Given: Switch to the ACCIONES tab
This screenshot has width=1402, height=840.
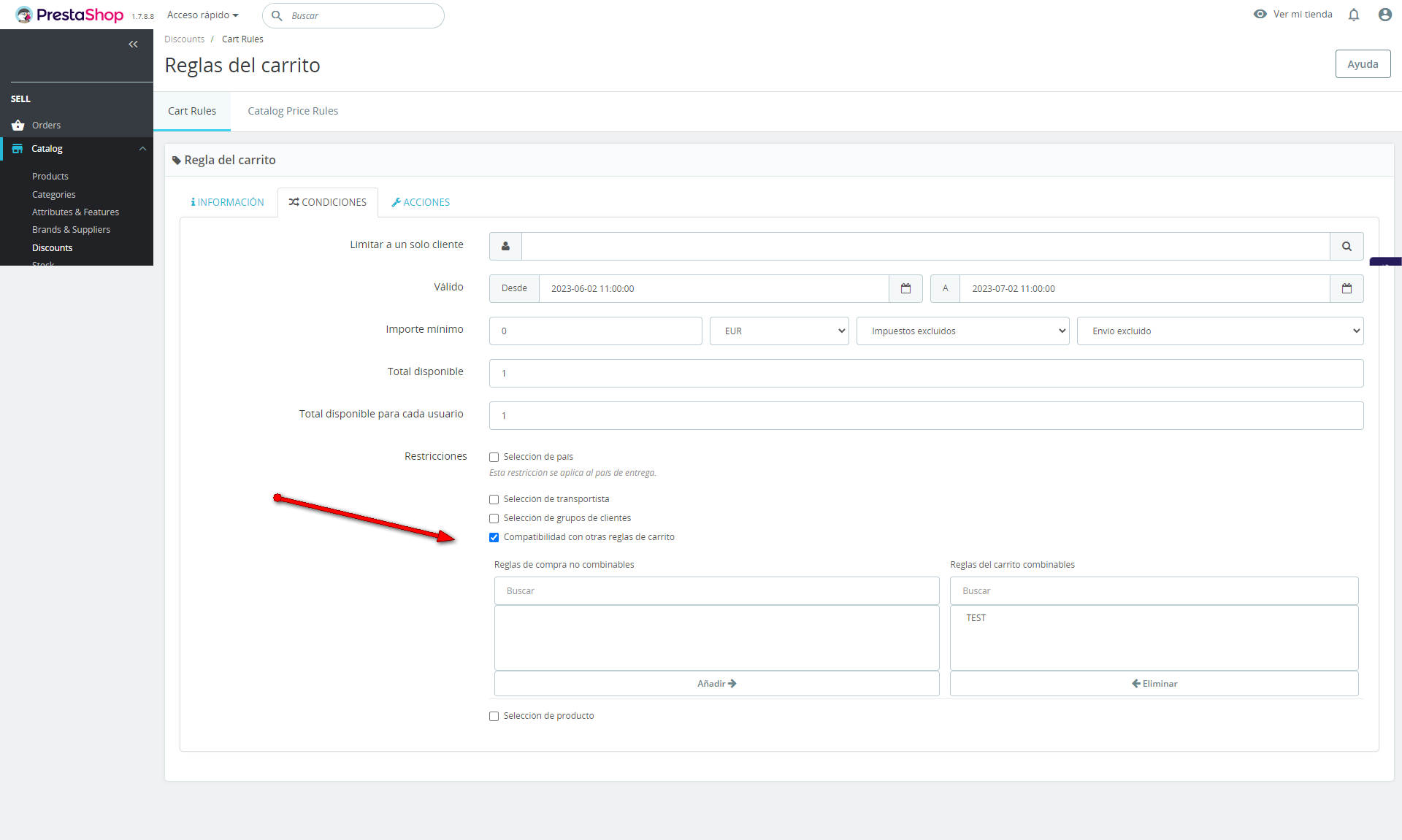Looking at the screenshot, I should click(421, 203).
